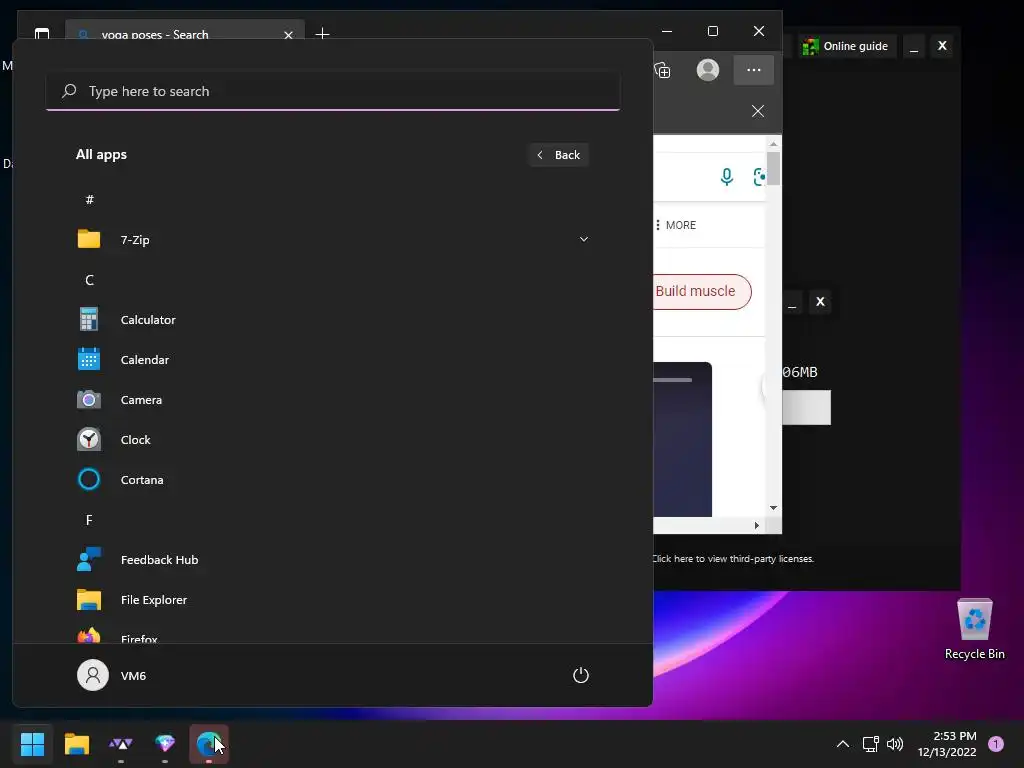Open the Edge tab actions menu icon
This screenshot has height=768, width=1024.
pos(42,33)
